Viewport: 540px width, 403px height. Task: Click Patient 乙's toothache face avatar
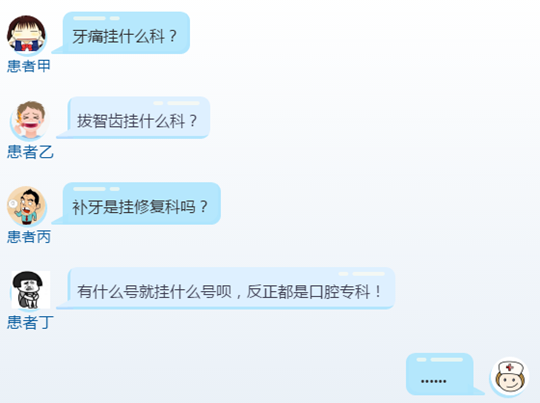[30, 120]
